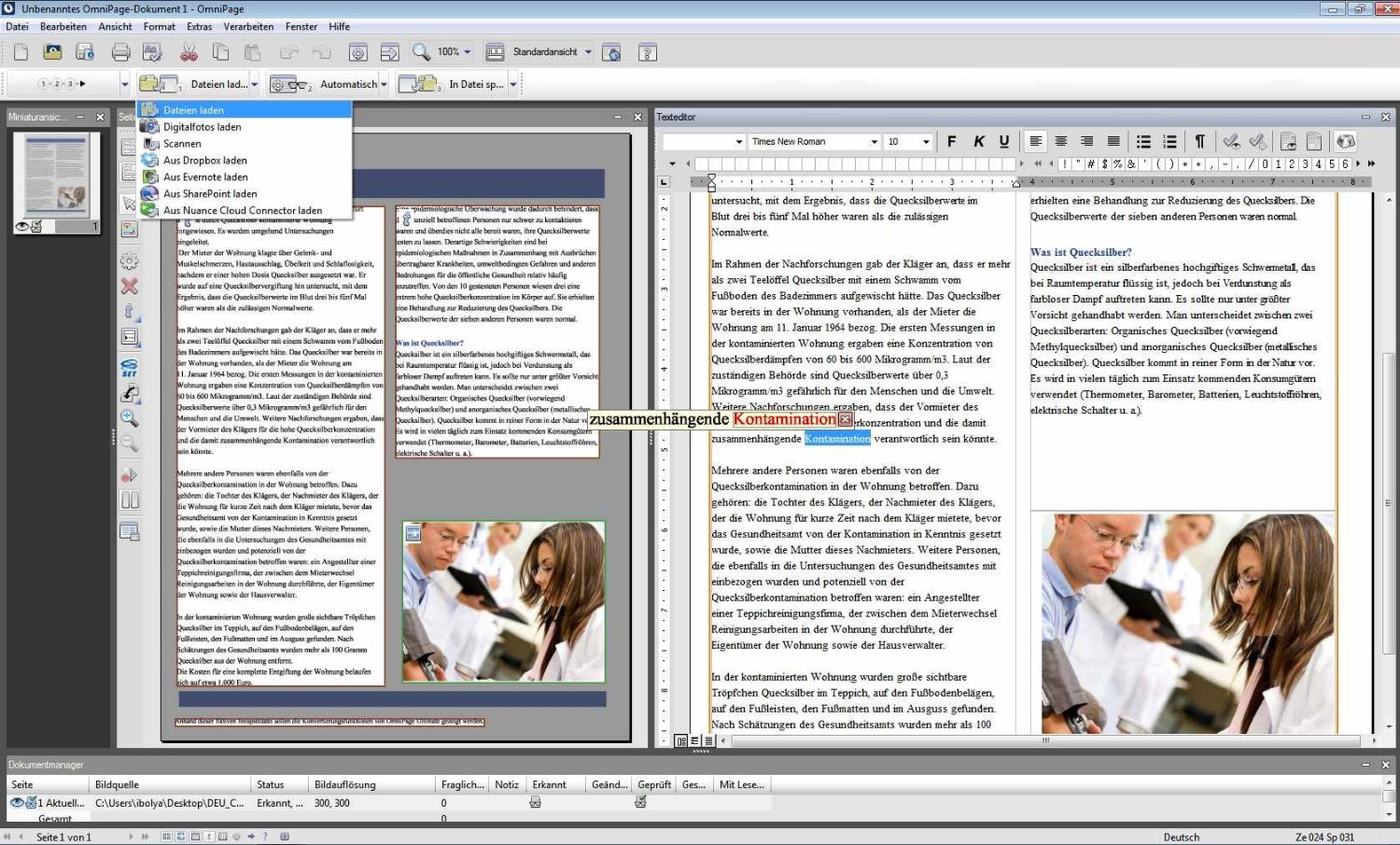
Task: Expand the 100% zoom level dropdown
Action: 468,52
